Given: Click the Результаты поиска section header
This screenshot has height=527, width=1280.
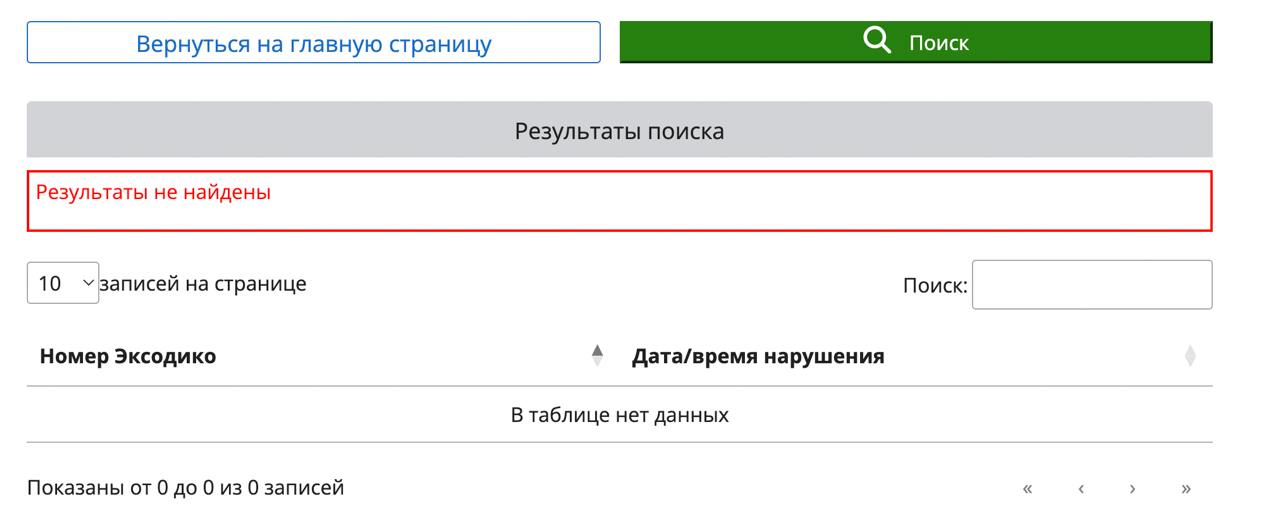Looking at the screenshot, I should click(x=619, y=131).
